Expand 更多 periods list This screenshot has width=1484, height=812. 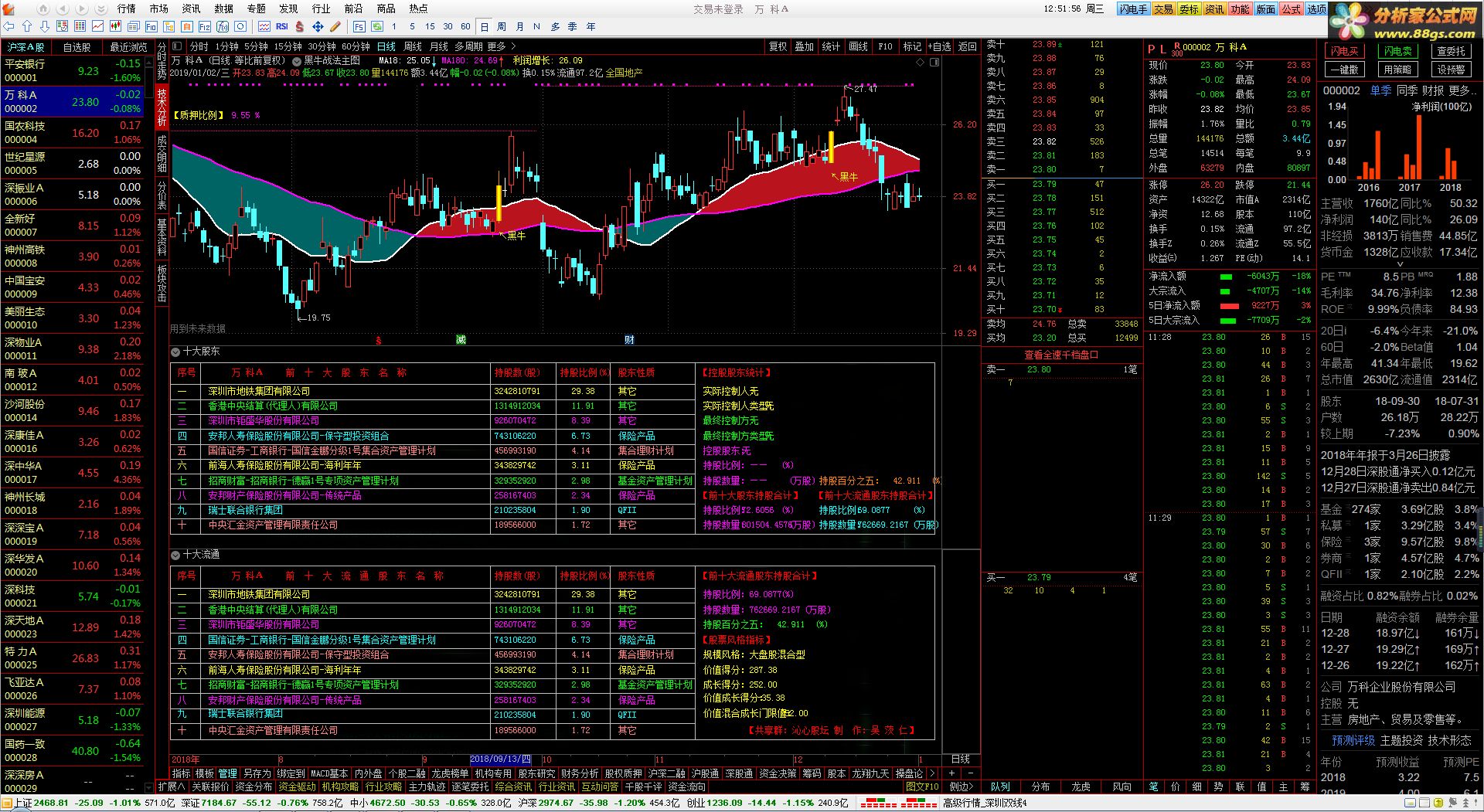[501, 46]
